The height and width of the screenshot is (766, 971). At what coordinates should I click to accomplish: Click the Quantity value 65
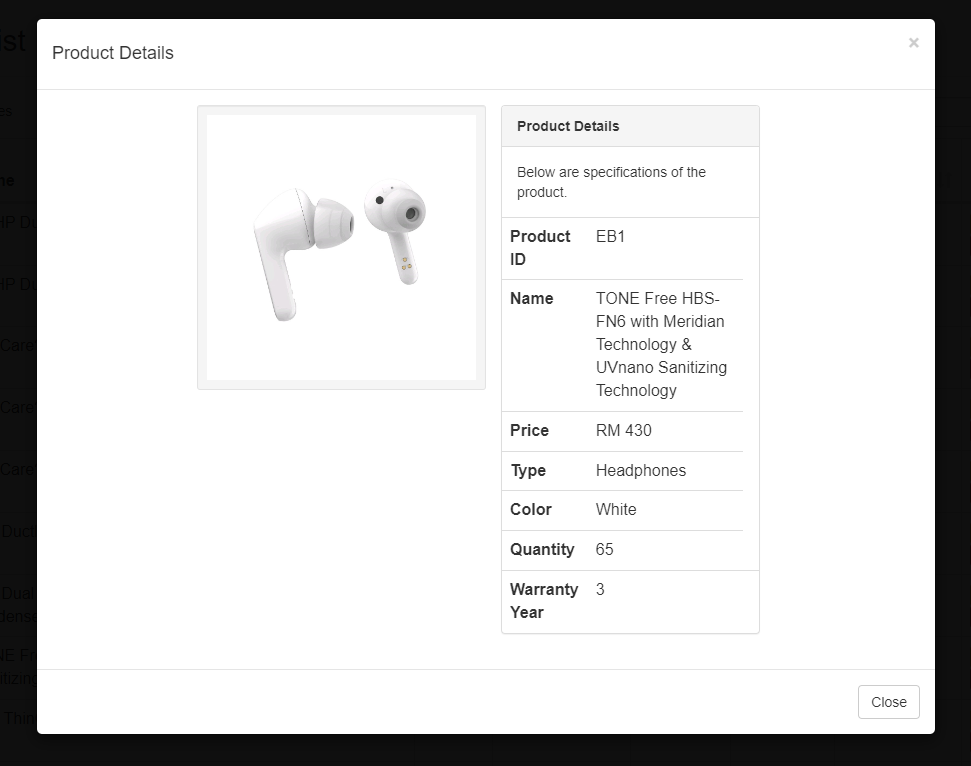tap(603, 549)
